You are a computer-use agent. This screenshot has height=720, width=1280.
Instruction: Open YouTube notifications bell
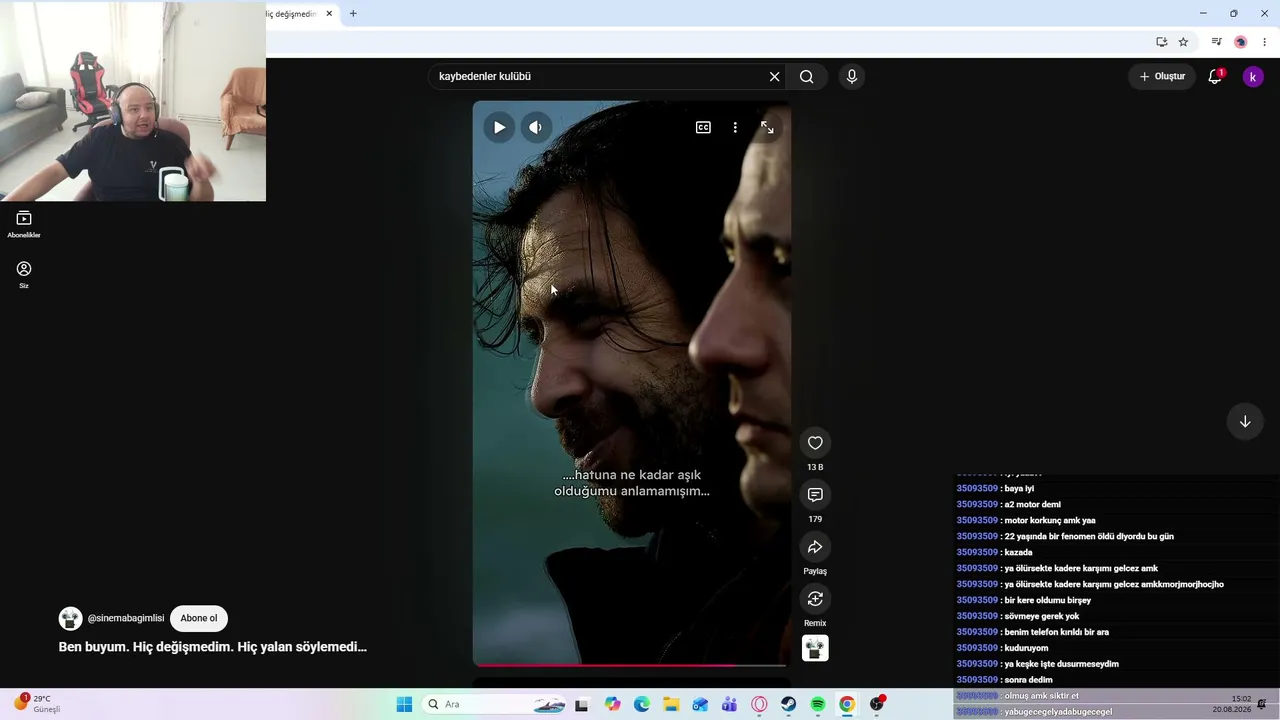pos(1215,77)
